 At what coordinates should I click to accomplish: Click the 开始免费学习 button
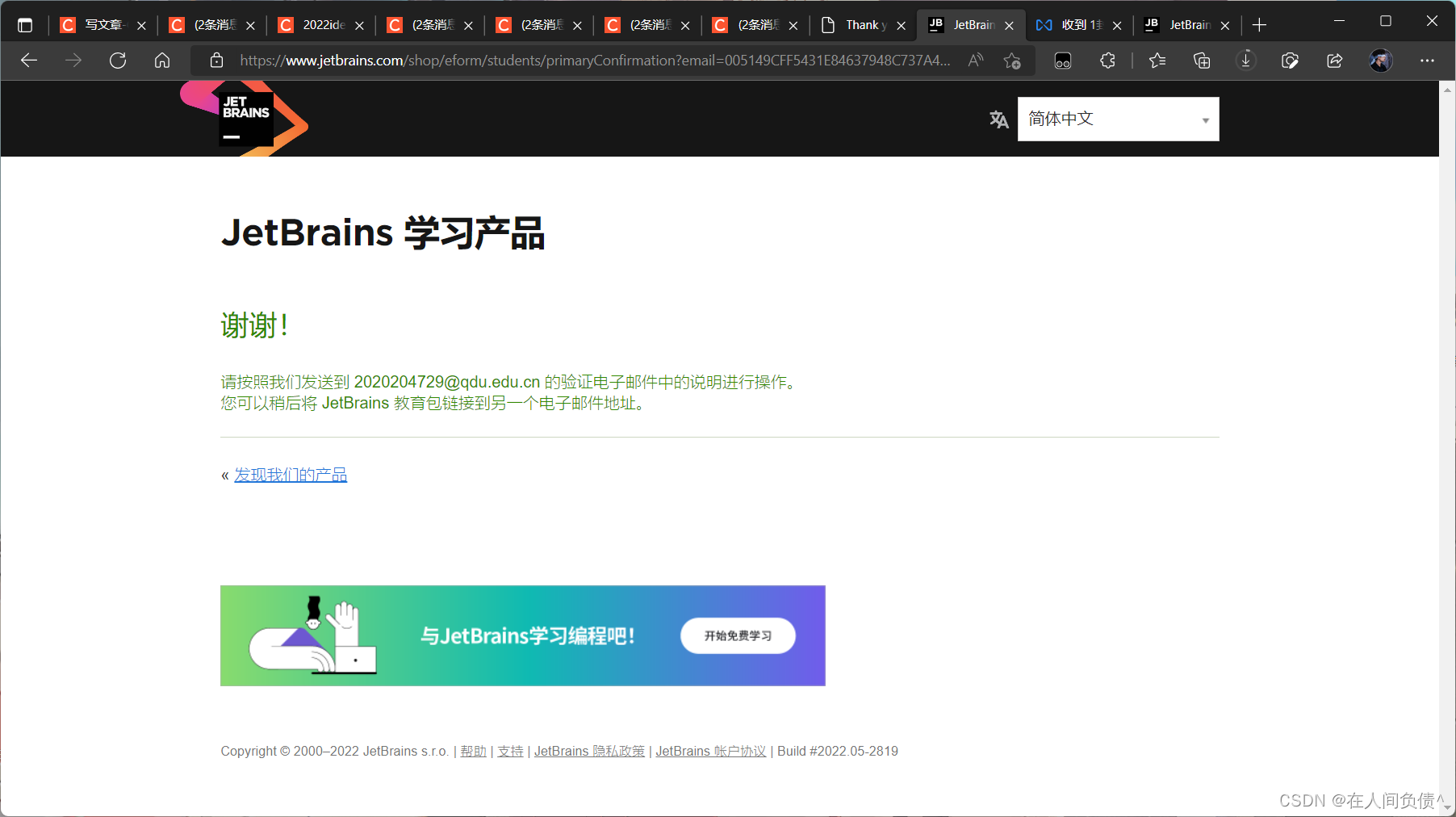tap(738, 636)
